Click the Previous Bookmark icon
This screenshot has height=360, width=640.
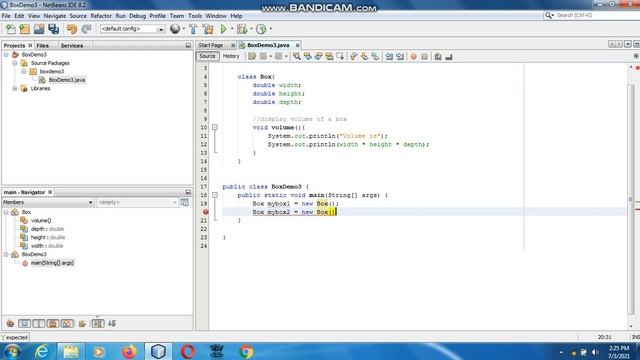[353, 56]
